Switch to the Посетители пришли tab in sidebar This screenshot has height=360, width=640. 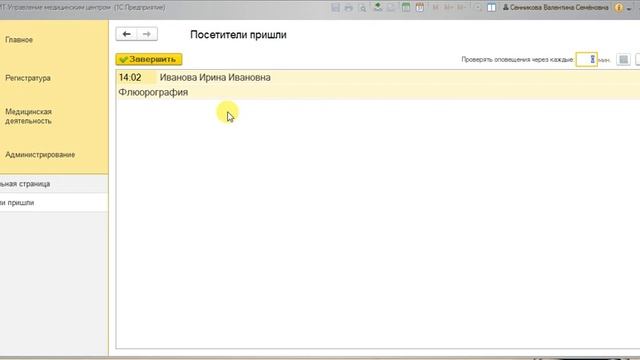point(54,203)
